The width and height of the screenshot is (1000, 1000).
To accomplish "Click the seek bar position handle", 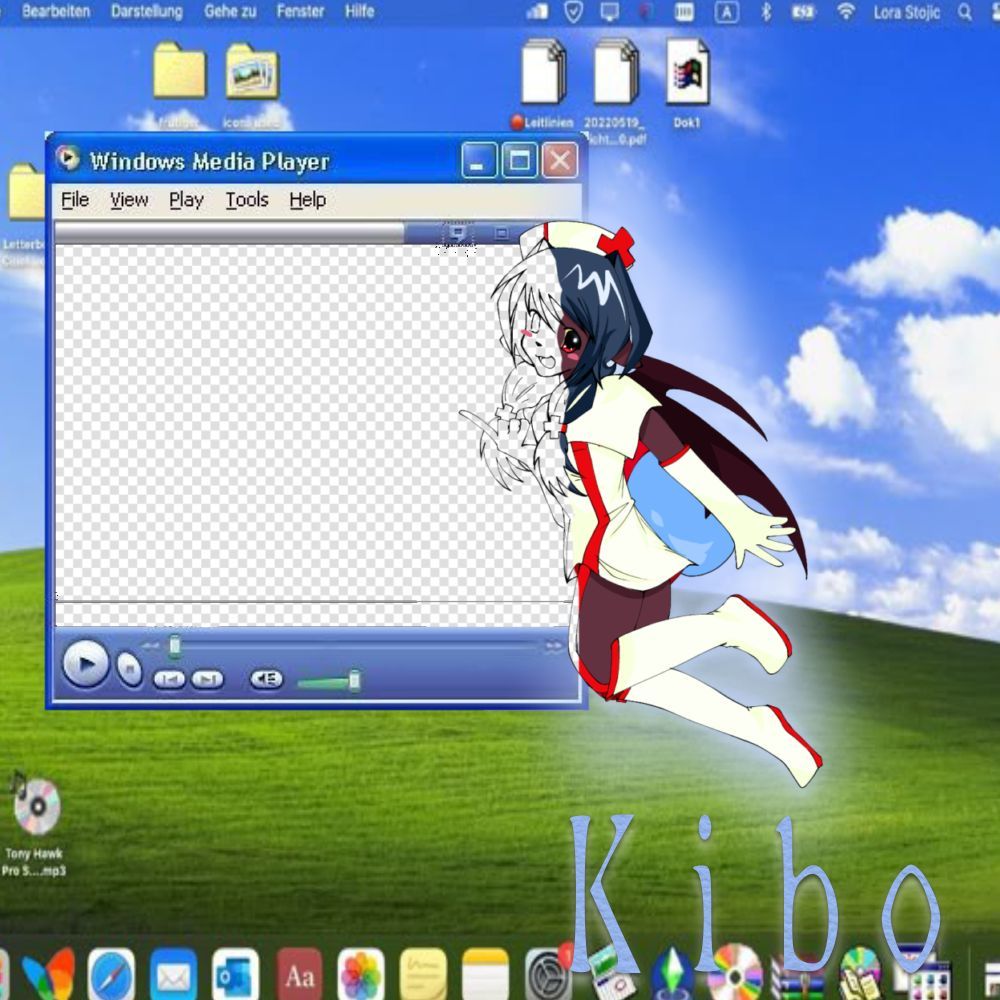I will (175, 647).
